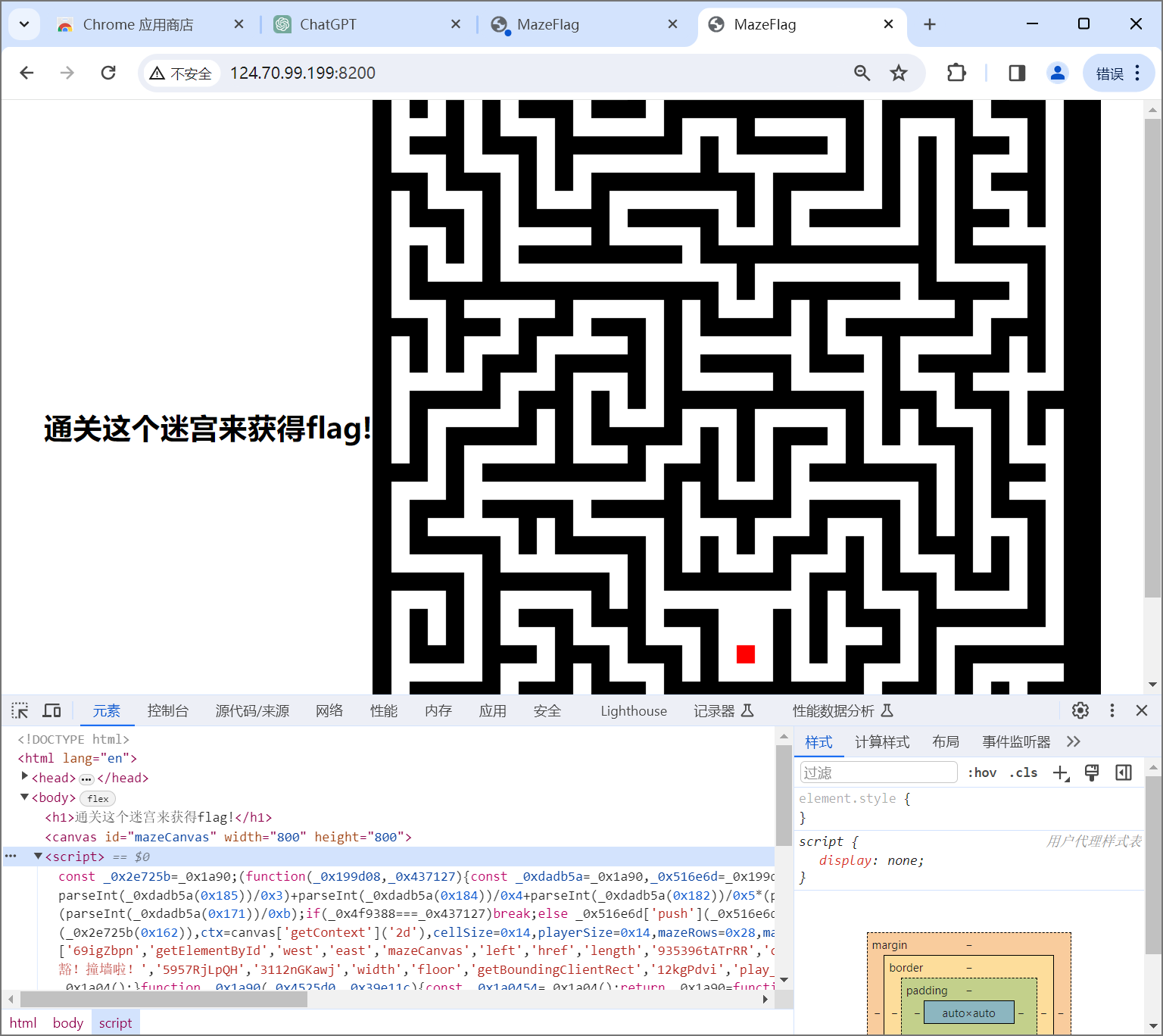Expand the head element in the DOM tree
This screenshot has width=1163, height=1036.
[x=25, y=777]
